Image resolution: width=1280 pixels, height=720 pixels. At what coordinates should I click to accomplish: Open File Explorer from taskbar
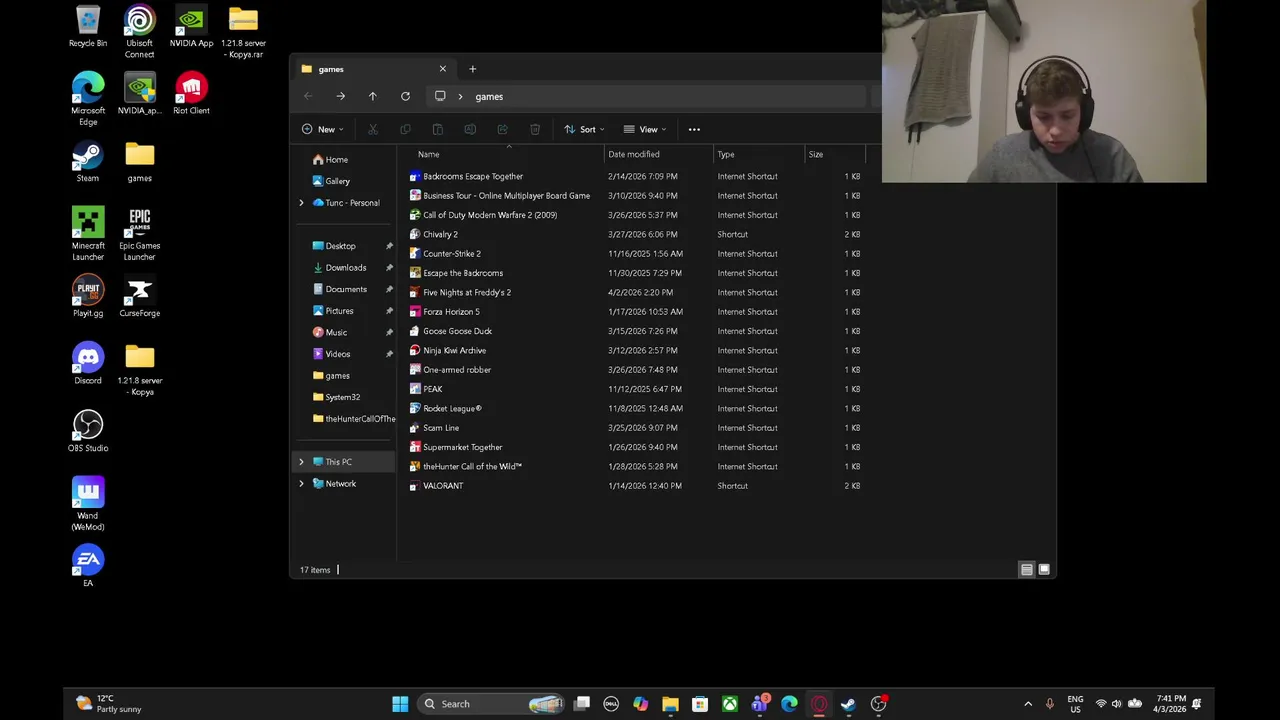670,704
